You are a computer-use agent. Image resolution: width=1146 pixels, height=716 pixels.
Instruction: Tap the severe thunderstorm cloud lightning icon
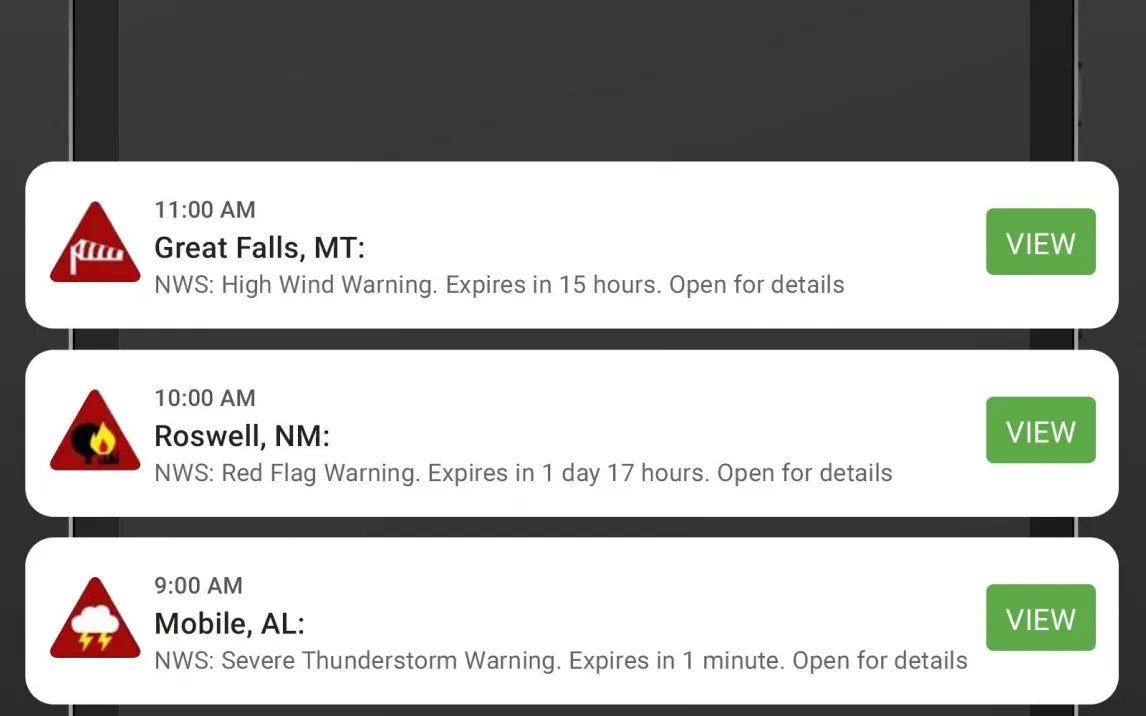coord(95,618)
